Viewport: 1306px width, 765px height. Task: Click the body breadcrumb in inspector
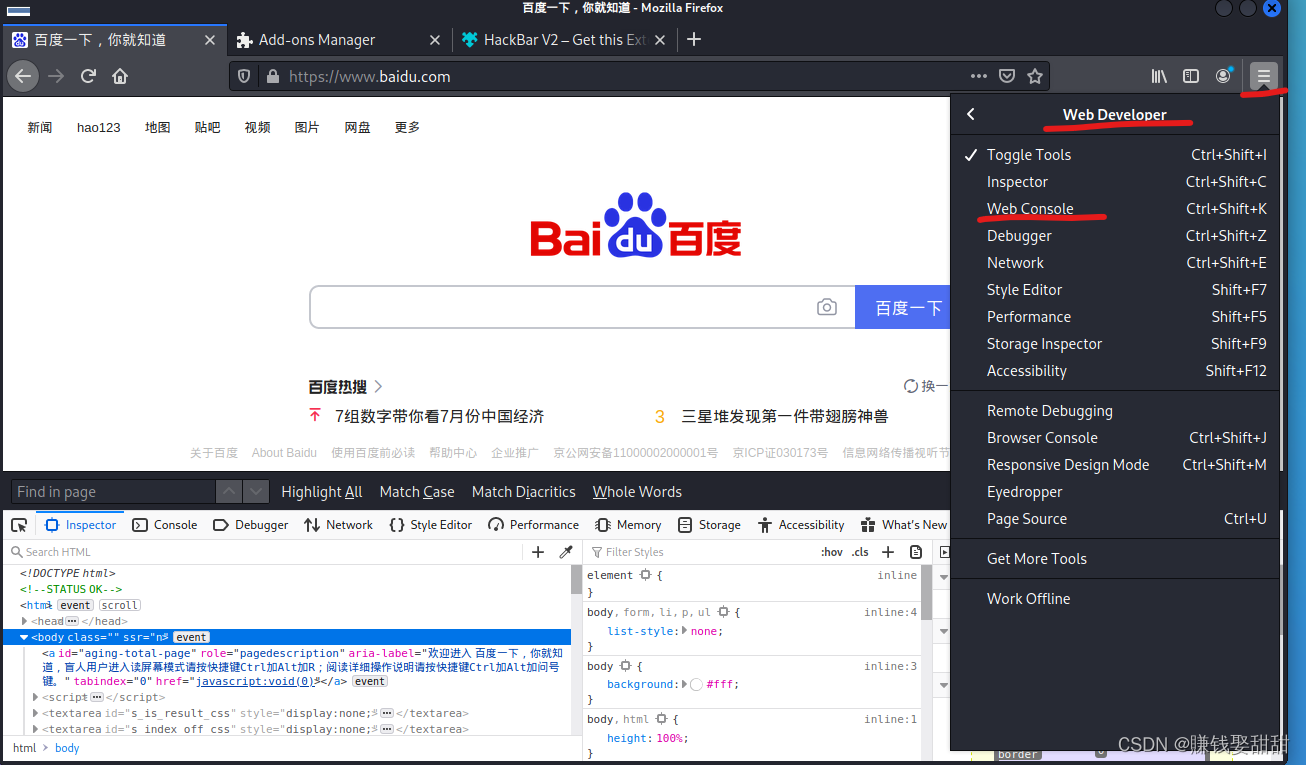tap(67, 748)
